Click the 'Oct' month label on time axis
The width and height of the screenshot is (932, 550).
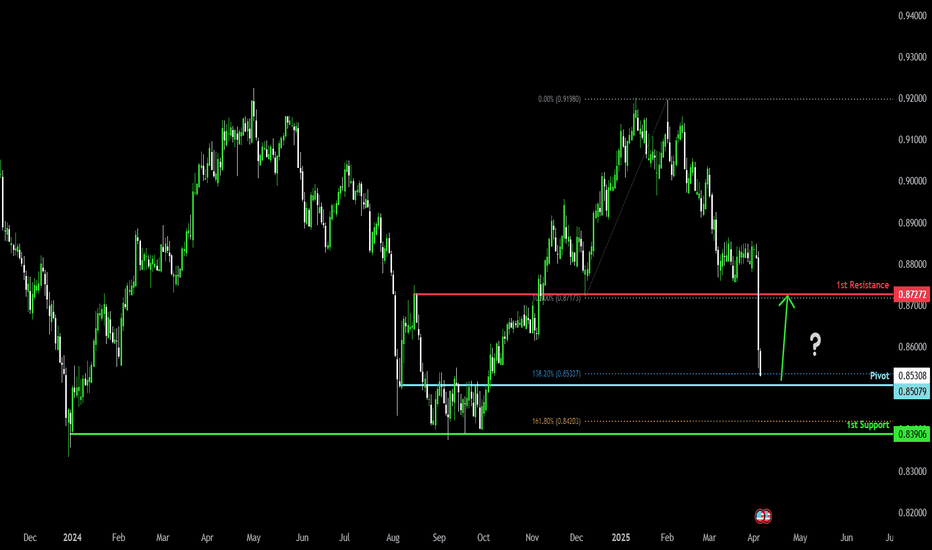coord(483,538)
